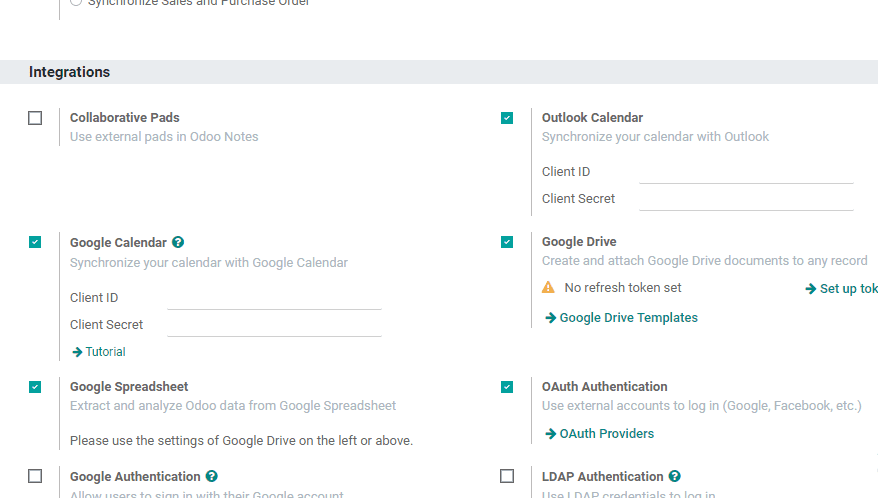Click arrow icon beside Google Drive Templates
The image size is (878, 498).
click(x=550, y=318)
